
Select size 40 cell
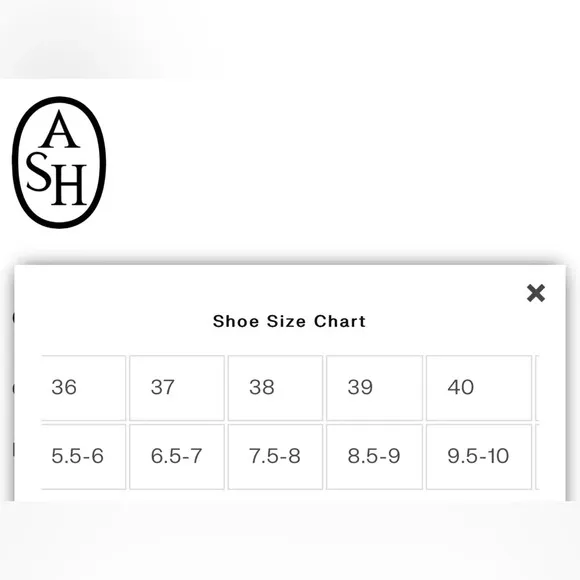pos(479,388)
